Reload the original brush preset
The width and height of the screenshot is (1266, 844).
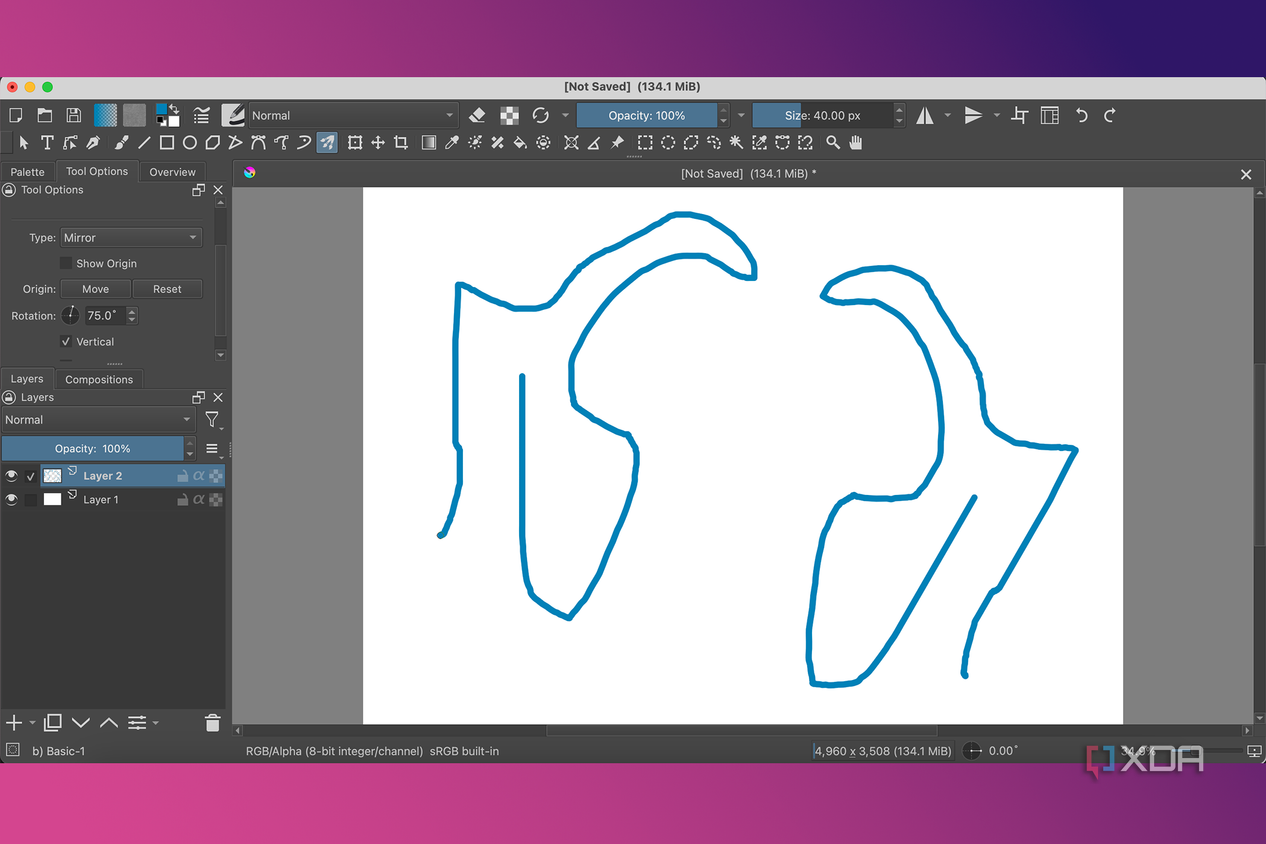(x=541, y=116)
